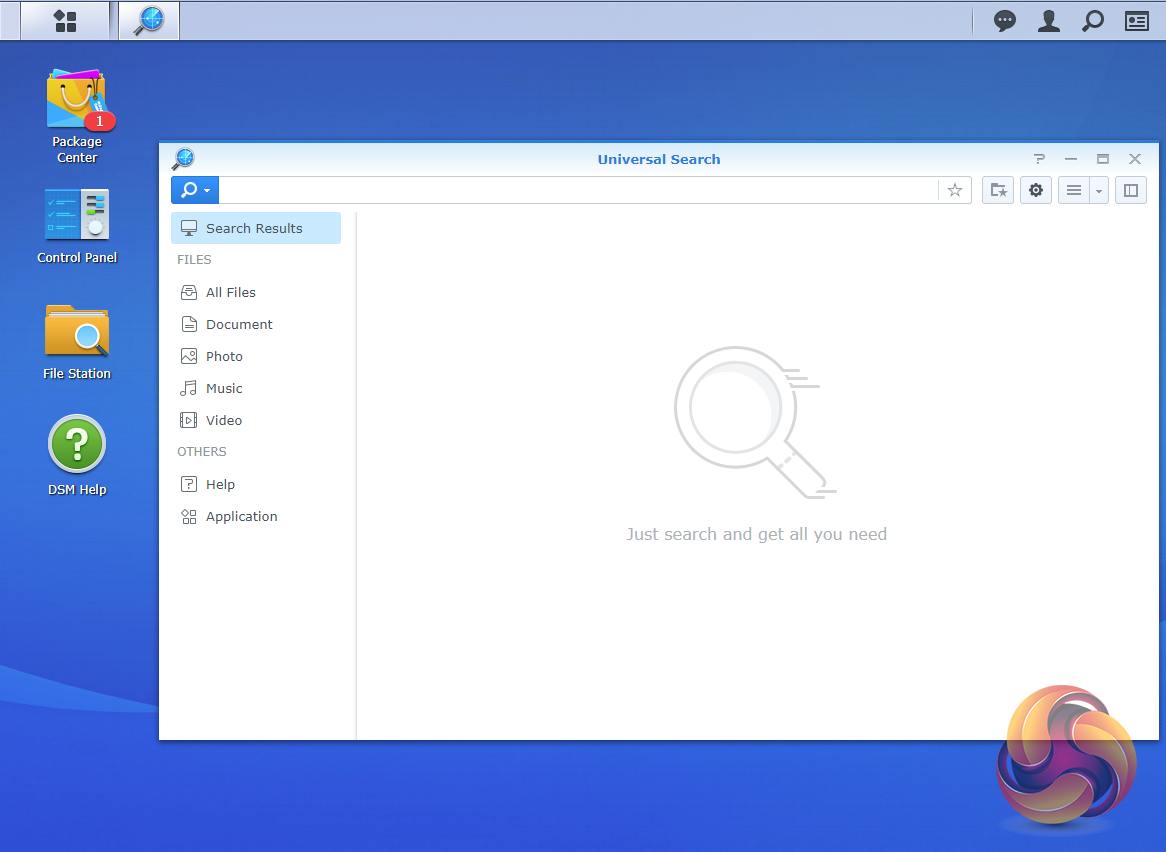Open the notifications chat bubble icon

pos(1005,21)
